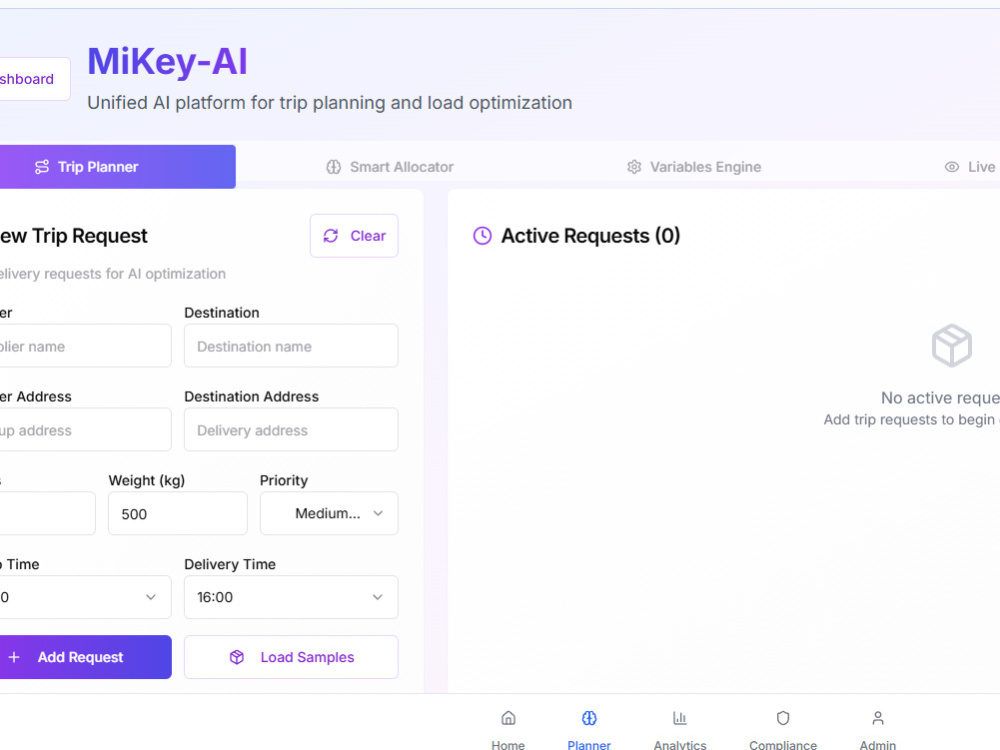The width and height of the screenshot is (1000, 750).
Task: Click the Admin user icon
Action: tap(878, 718)
